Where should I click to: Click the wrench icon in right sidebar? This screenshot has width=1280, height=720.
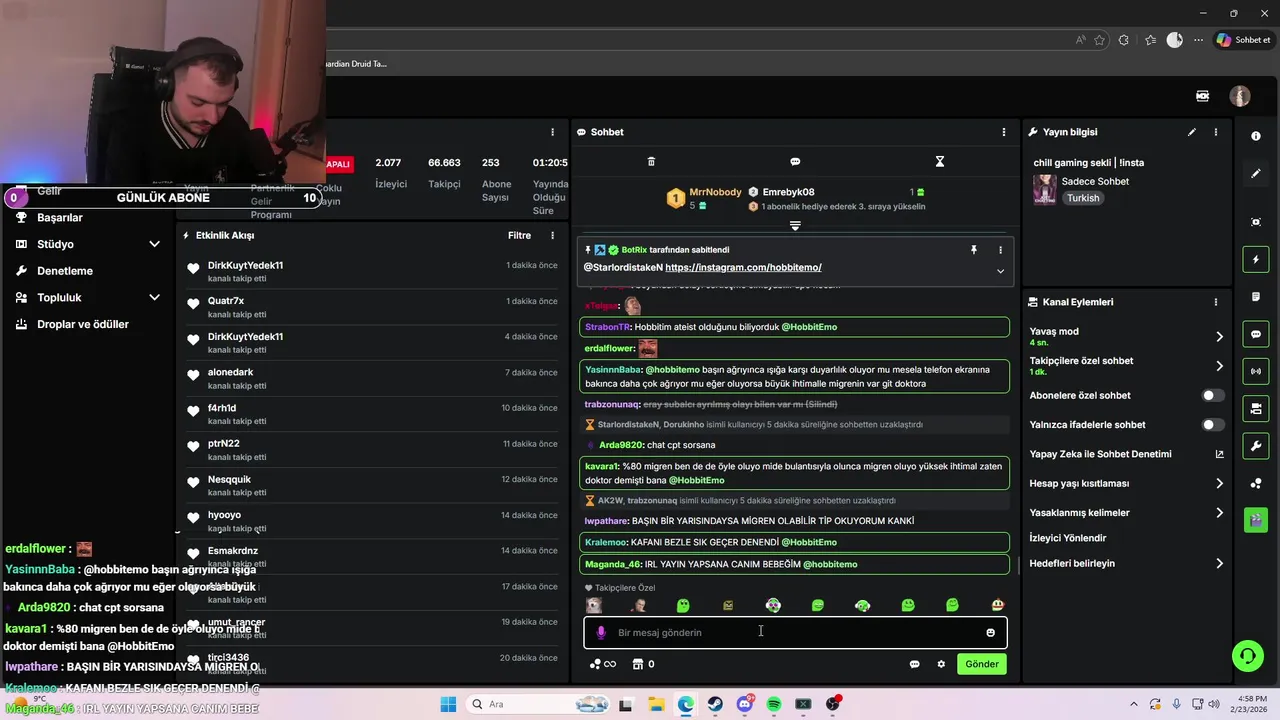pyautogui.click(x=1256, y=445)
